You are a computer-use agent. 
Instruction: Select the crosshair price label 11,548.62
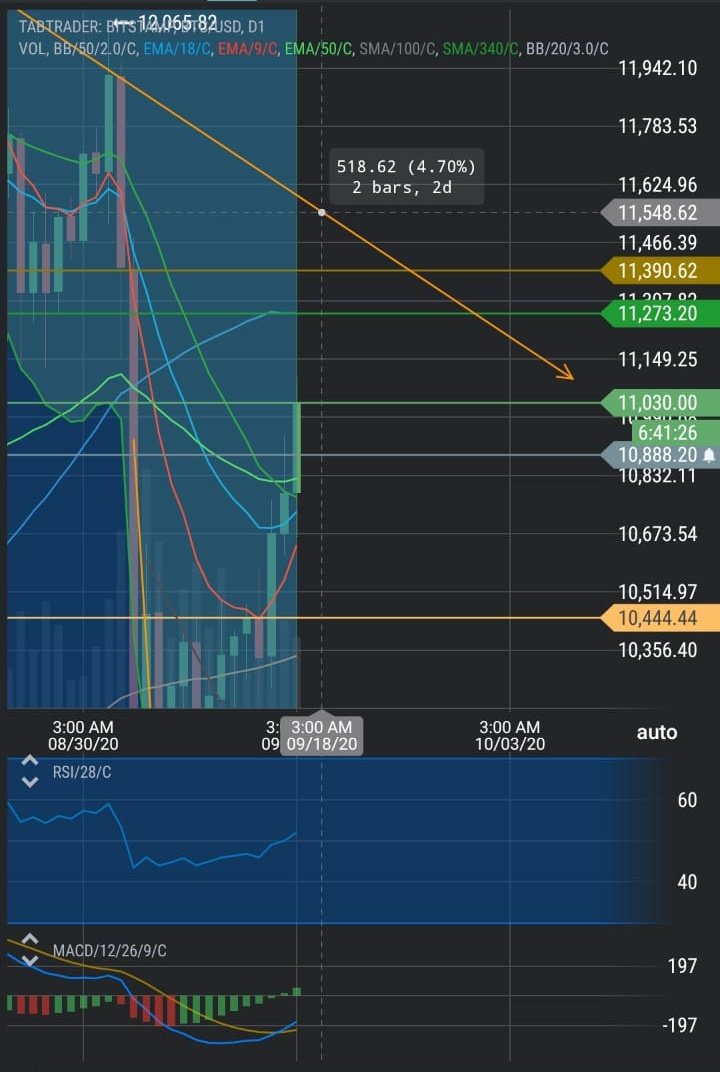coord(660,213)
